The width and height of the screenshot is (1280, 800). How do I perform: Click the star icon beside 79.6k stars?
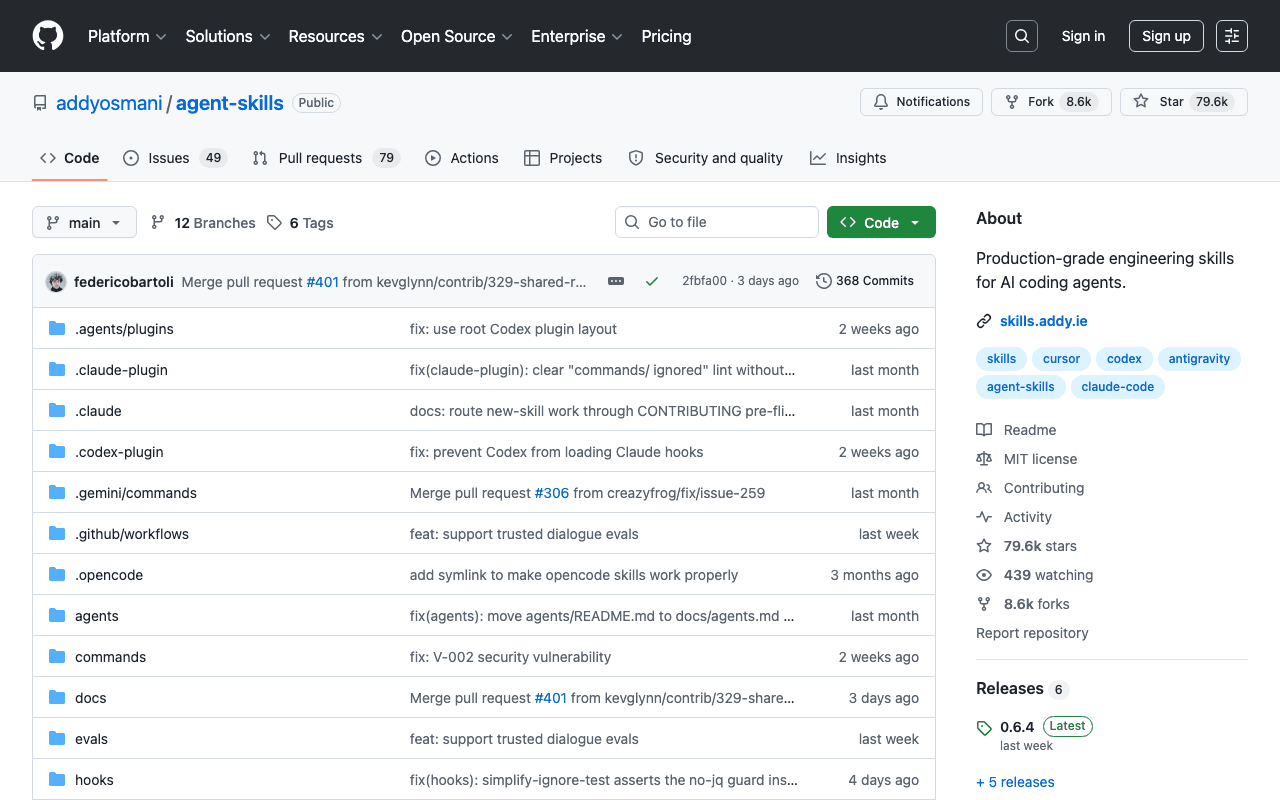tap(984, 546)
